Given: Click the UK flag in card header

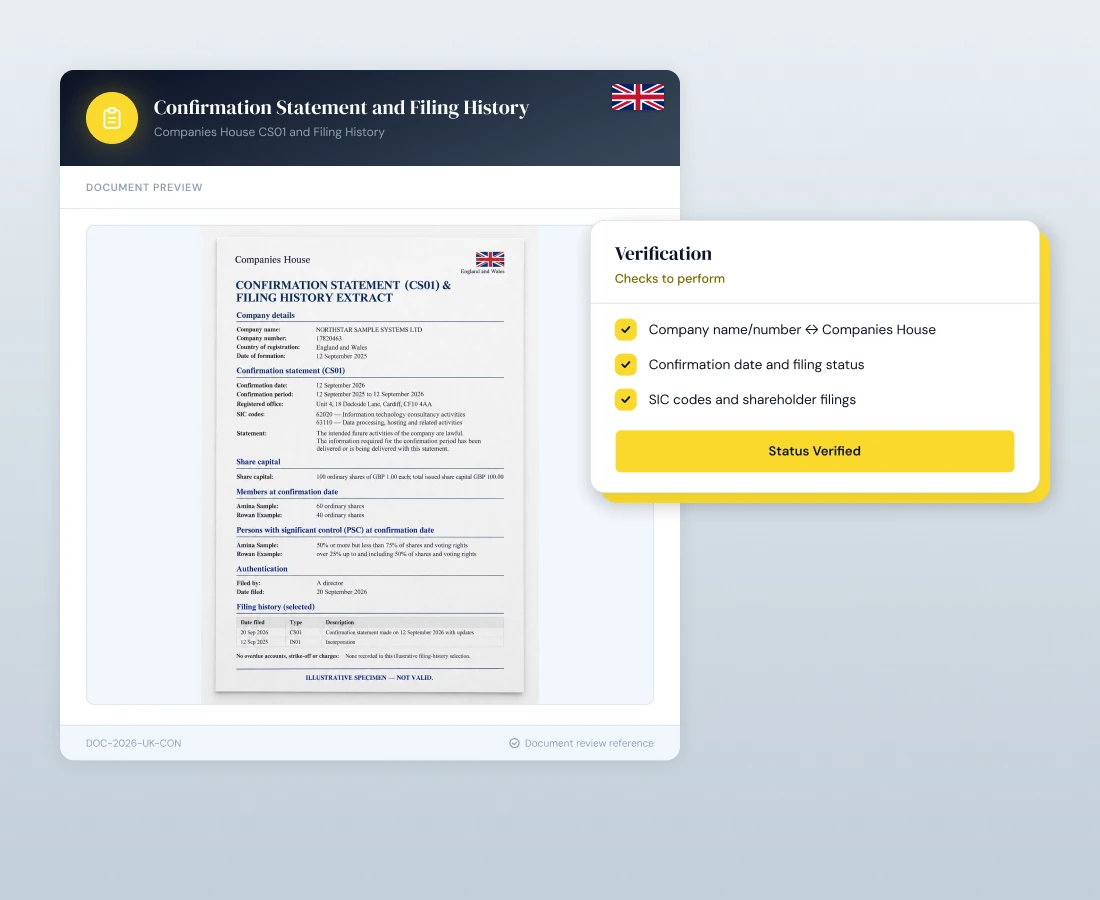Looking at the screenshot, I should pyautogui.click(x=638, y=97).
